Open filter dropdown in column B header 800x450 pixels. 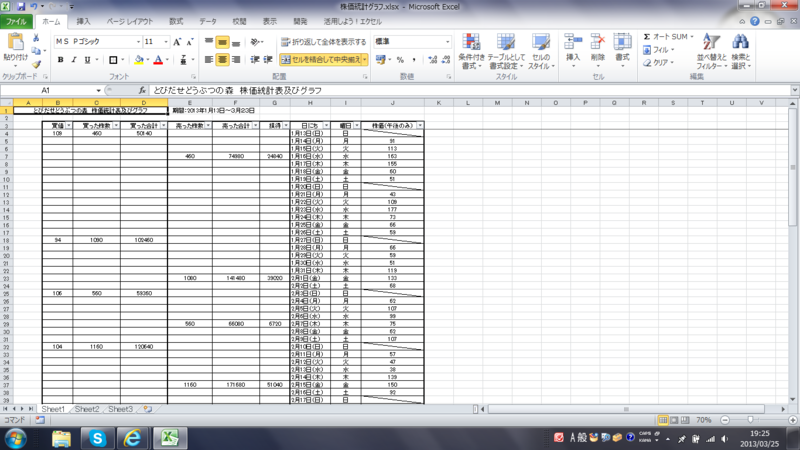[69, 126]
